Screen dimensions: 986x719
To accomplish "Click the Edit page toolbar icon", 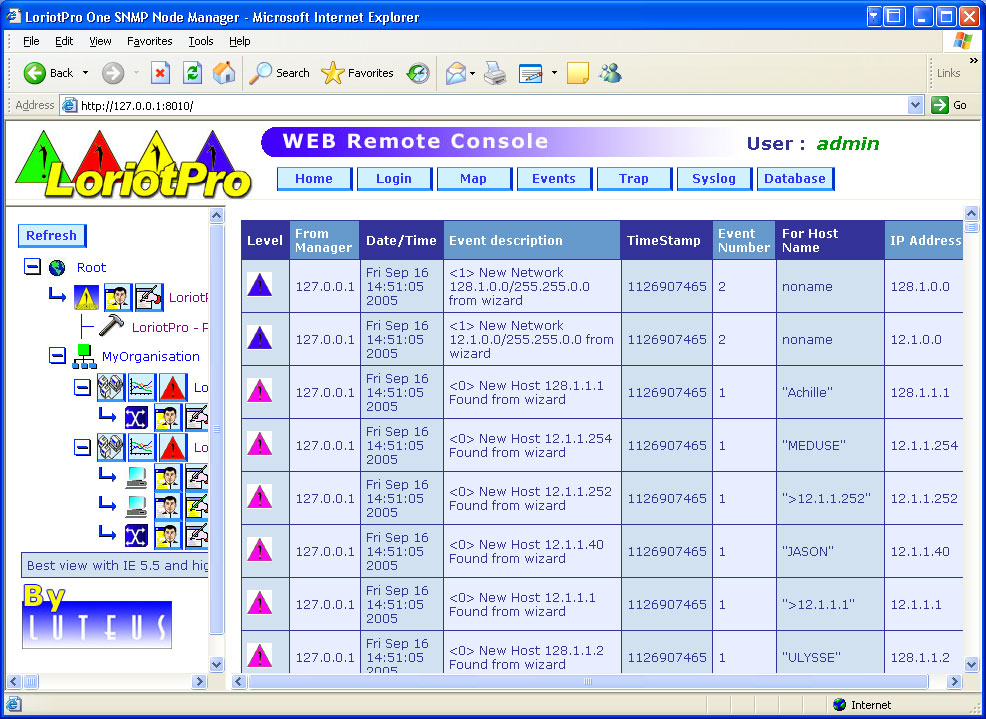I will click(531, 73).
